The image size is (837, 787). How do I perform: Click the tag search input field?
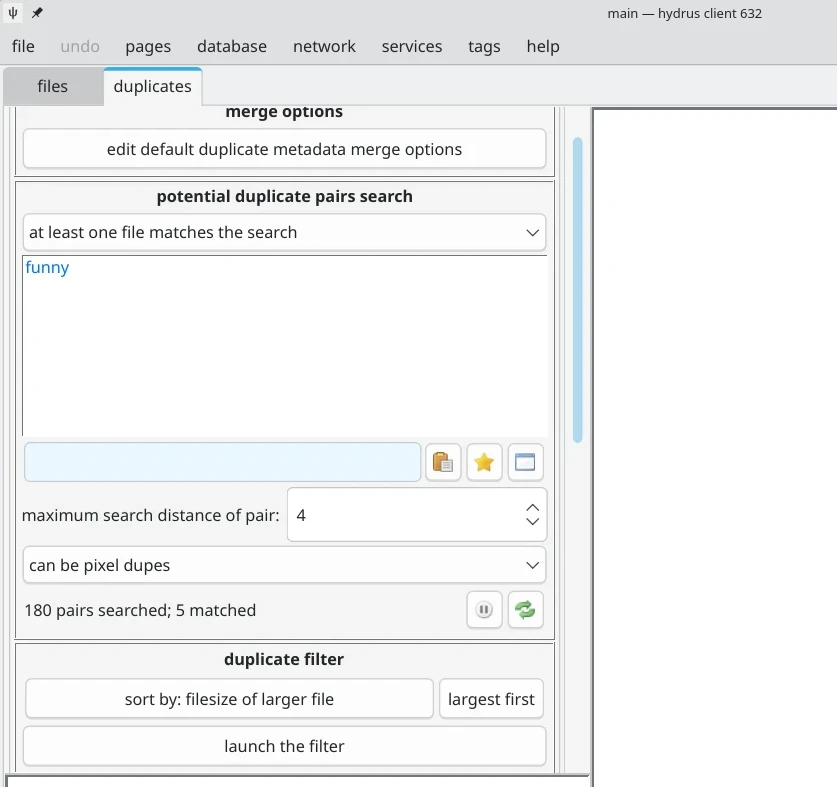click(222, 462)
